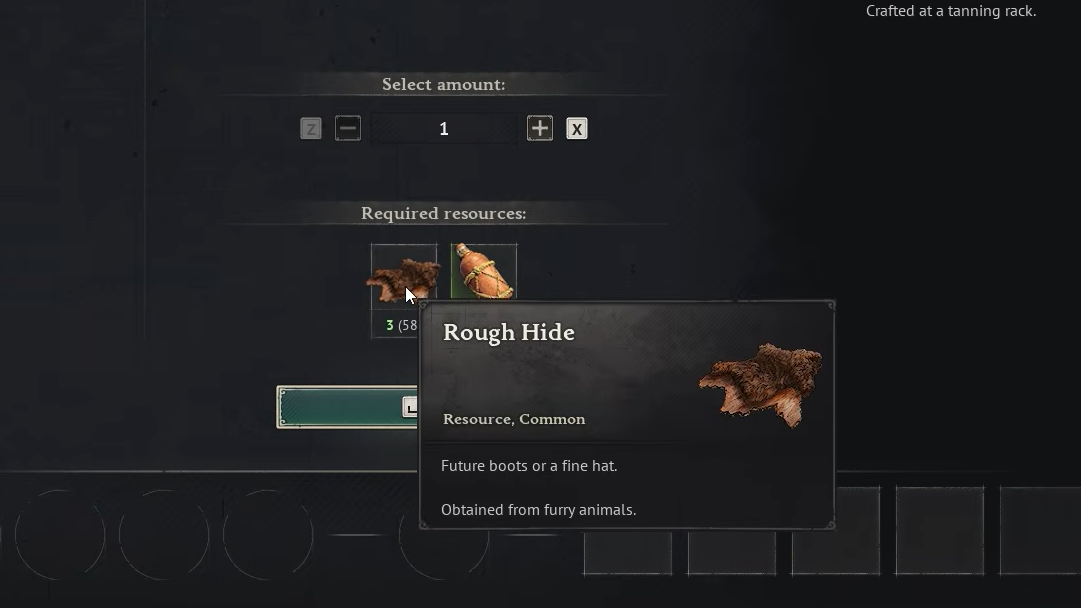Select the Rough Hide required resource icon
This screenshot has width=1081, height=608.
(x=404, y=277)
